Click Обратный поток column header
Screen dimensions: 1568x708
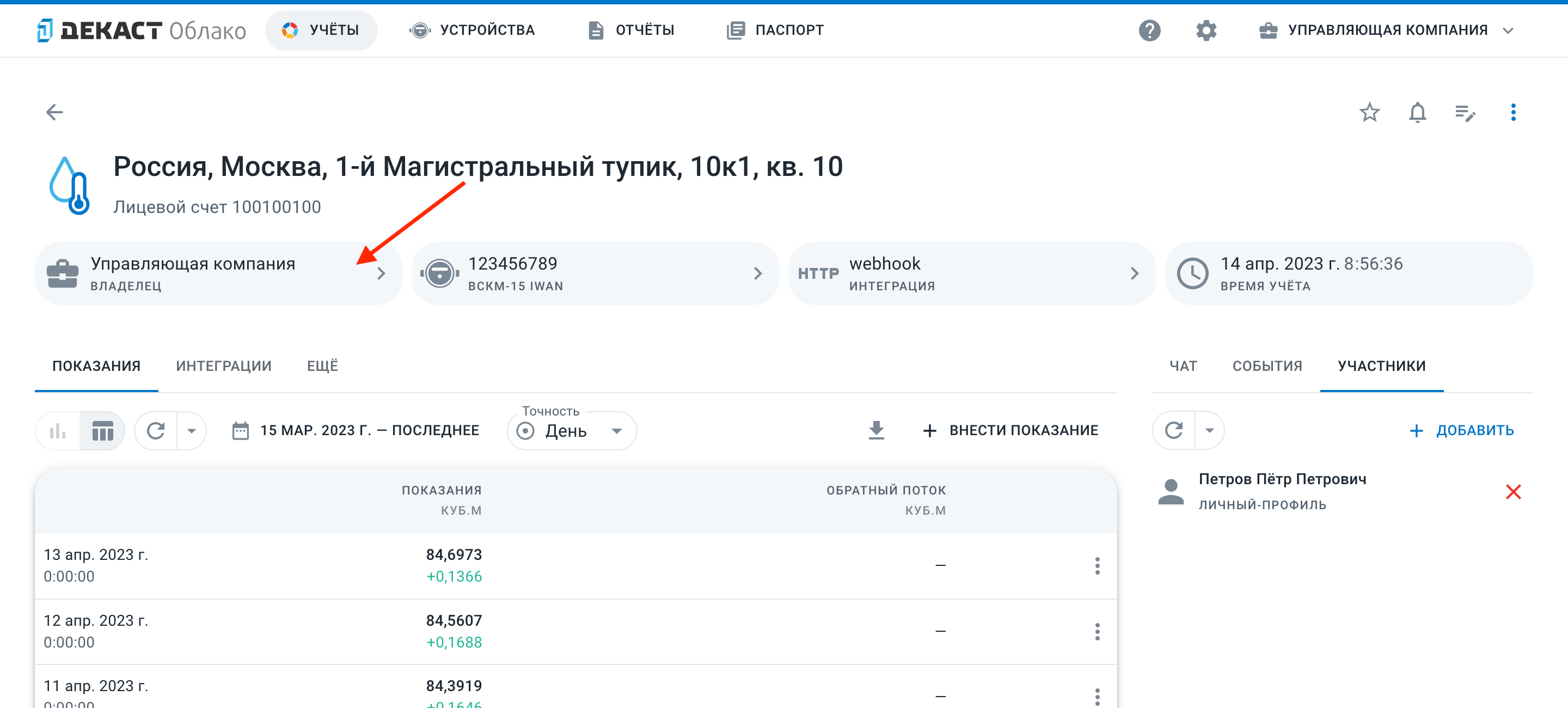point(886,501)
